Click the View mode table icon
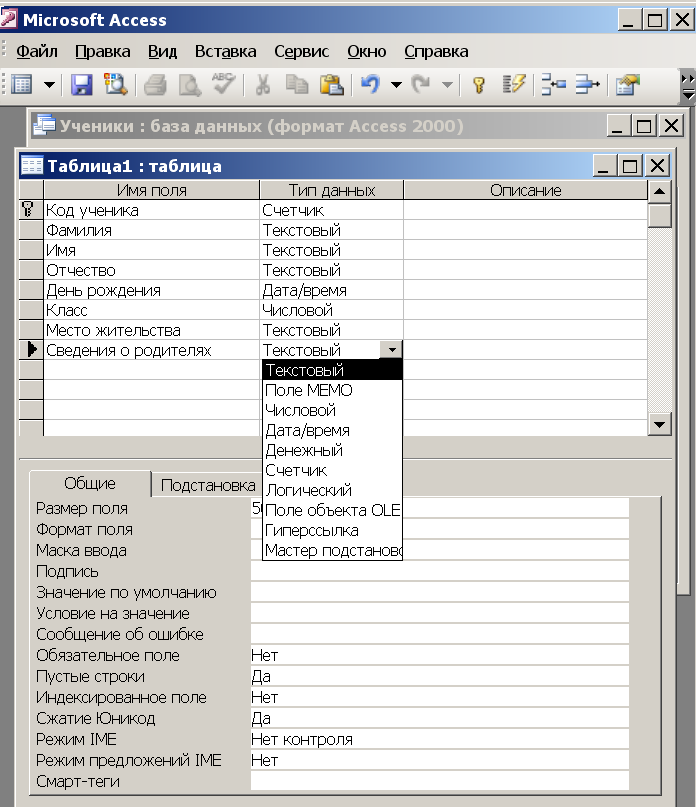This screenshot has width=696, height=807. click(x=22, y=84)
